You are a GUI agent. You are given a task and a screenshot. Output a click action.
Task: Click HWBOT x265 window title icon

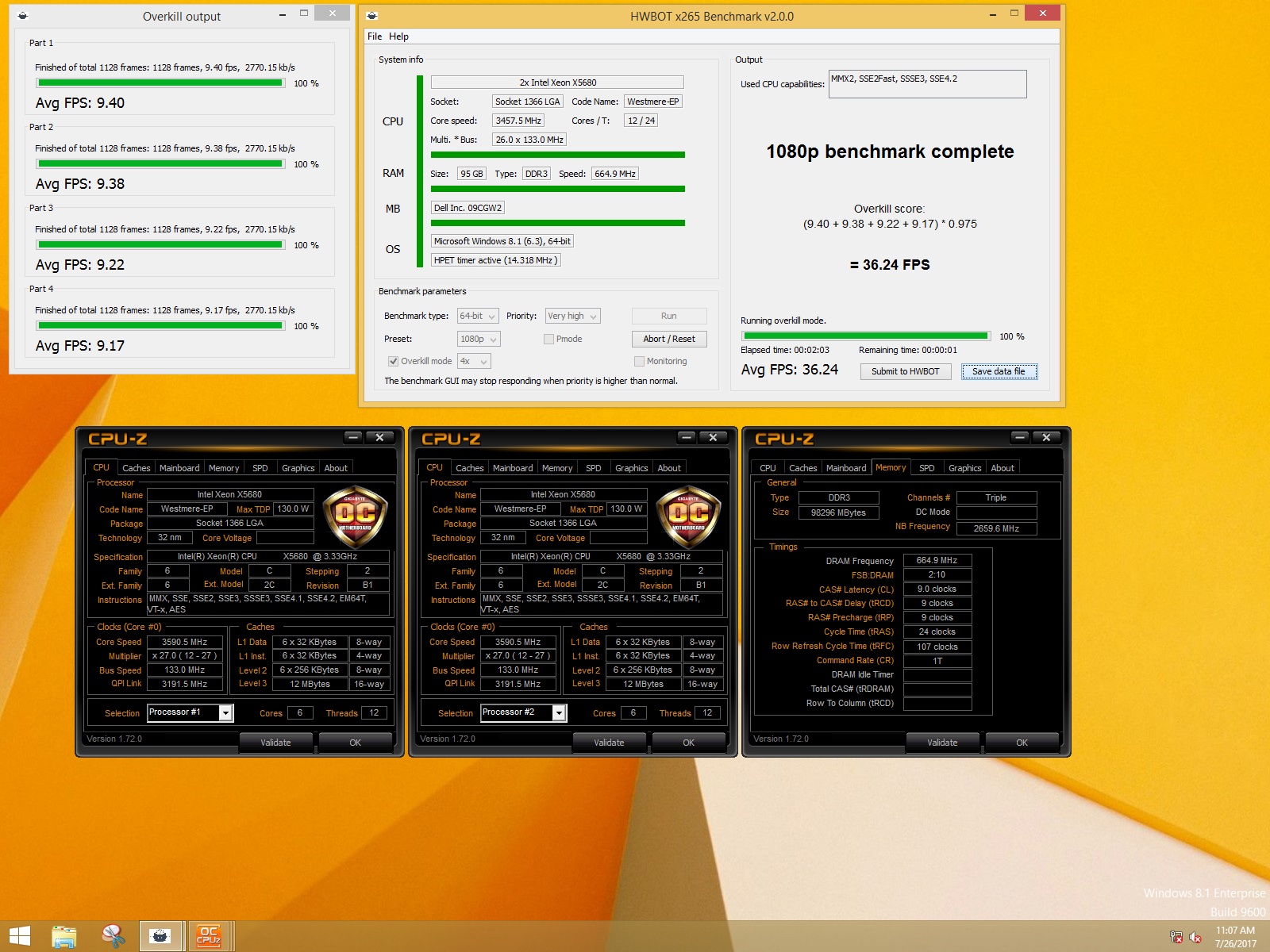click(372, 15)
